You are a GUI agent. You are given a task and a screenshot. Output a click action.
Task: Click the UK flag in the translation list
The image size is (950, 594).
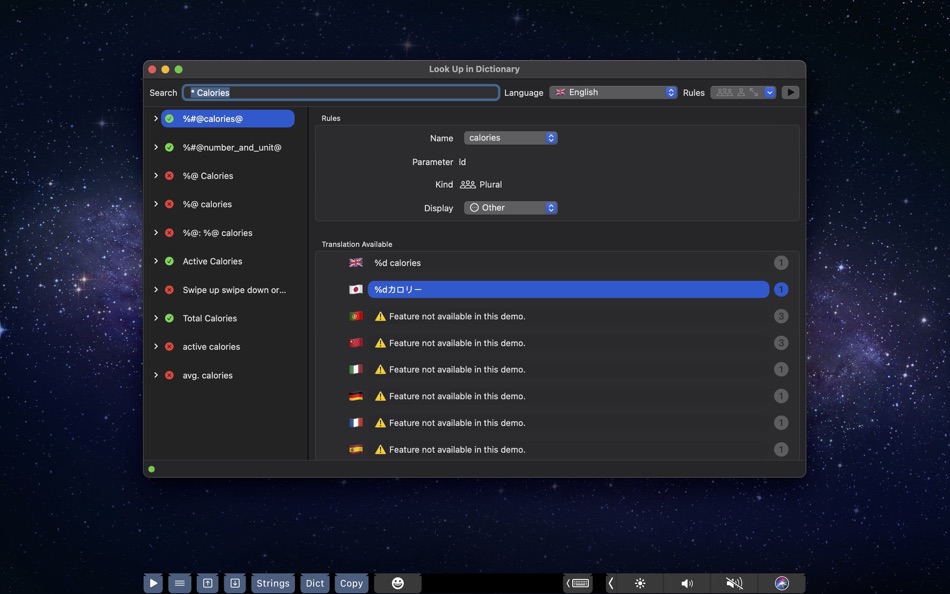coord(356,262)
